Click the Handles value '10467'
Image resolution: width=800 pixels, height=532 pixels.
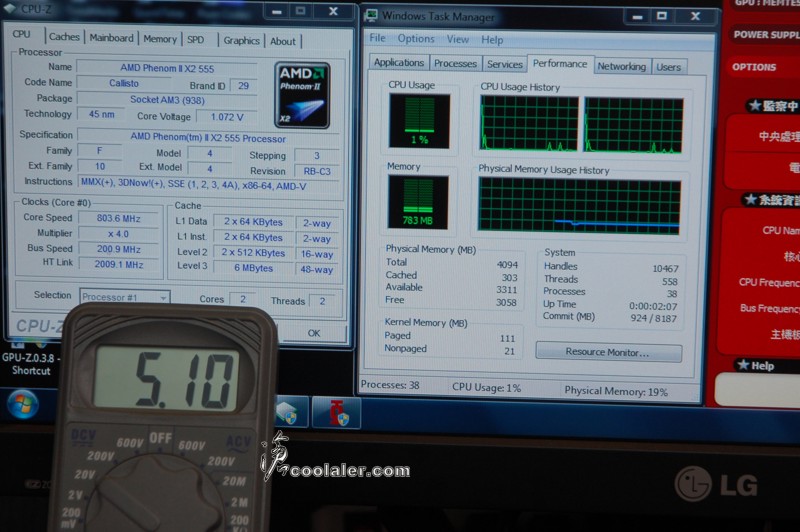point(665,268)
